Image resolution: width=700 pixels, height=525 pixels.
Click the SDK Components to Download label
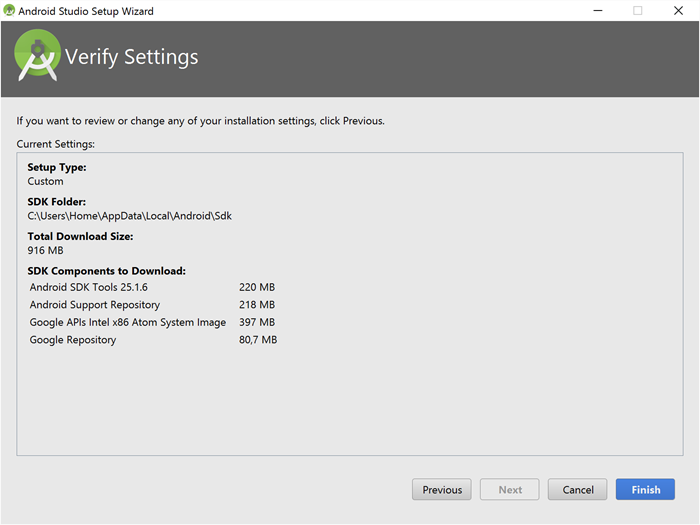click(107, 271)
